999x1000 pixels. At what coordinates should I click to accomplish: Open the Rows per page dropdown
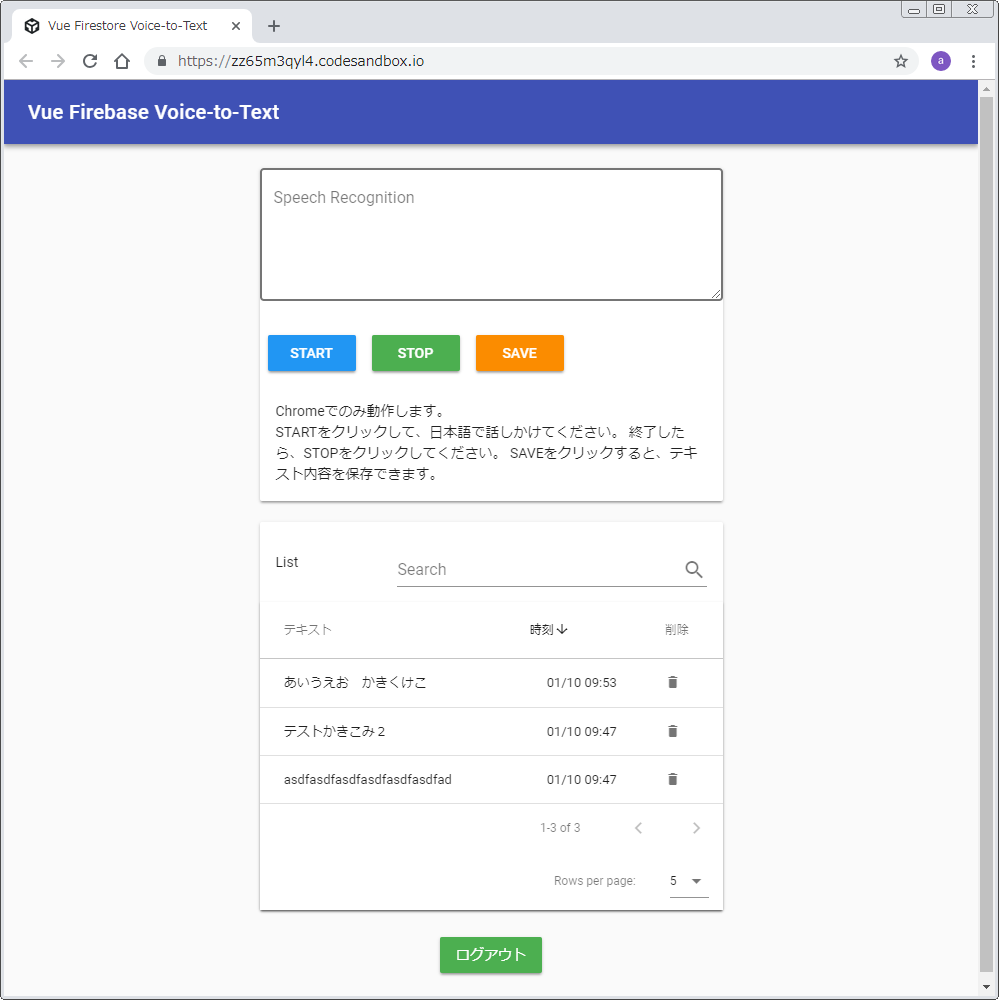(x=688, y=881)
